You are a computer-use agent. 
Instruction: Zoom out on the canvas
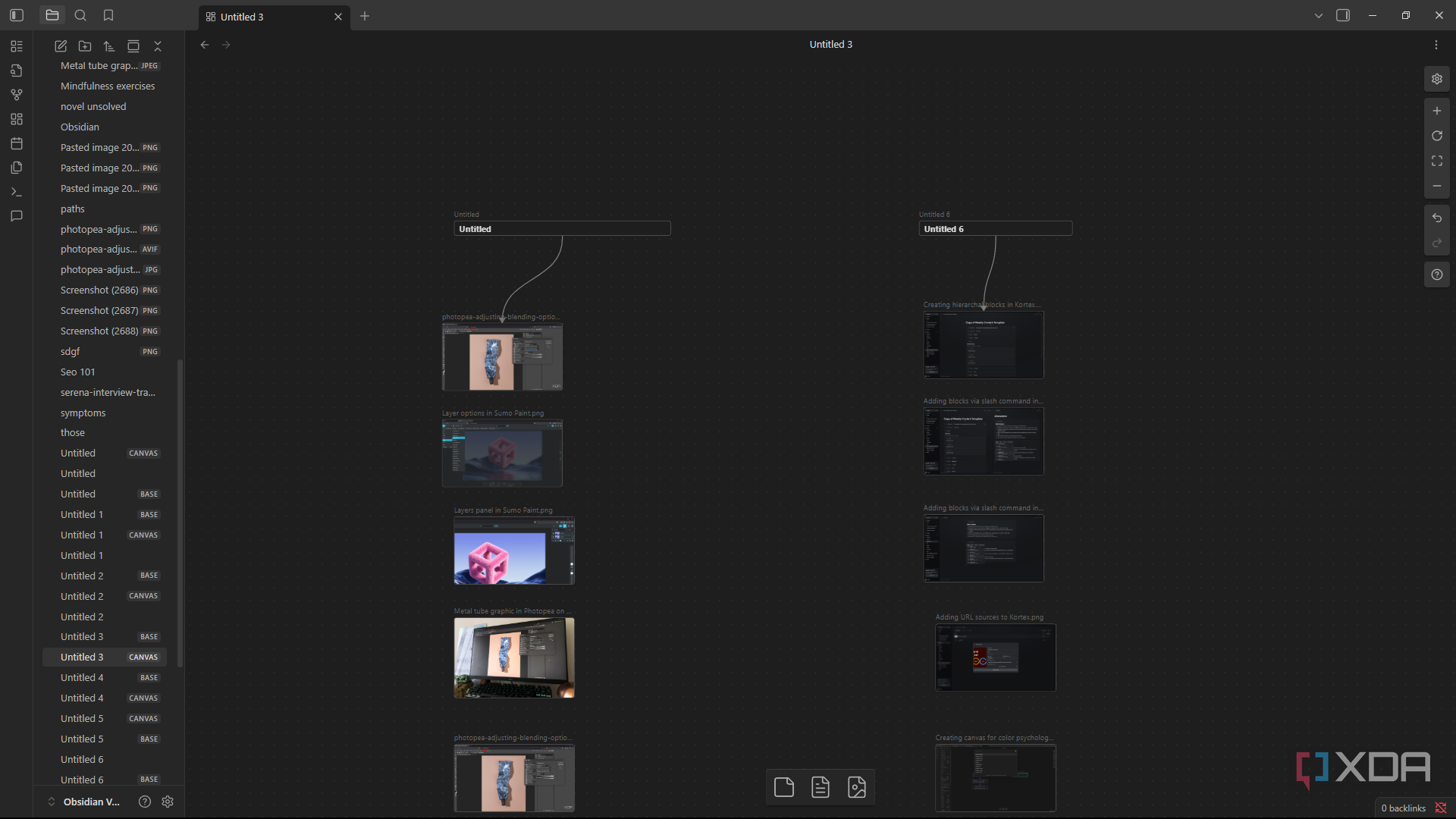click(1437, 186)
